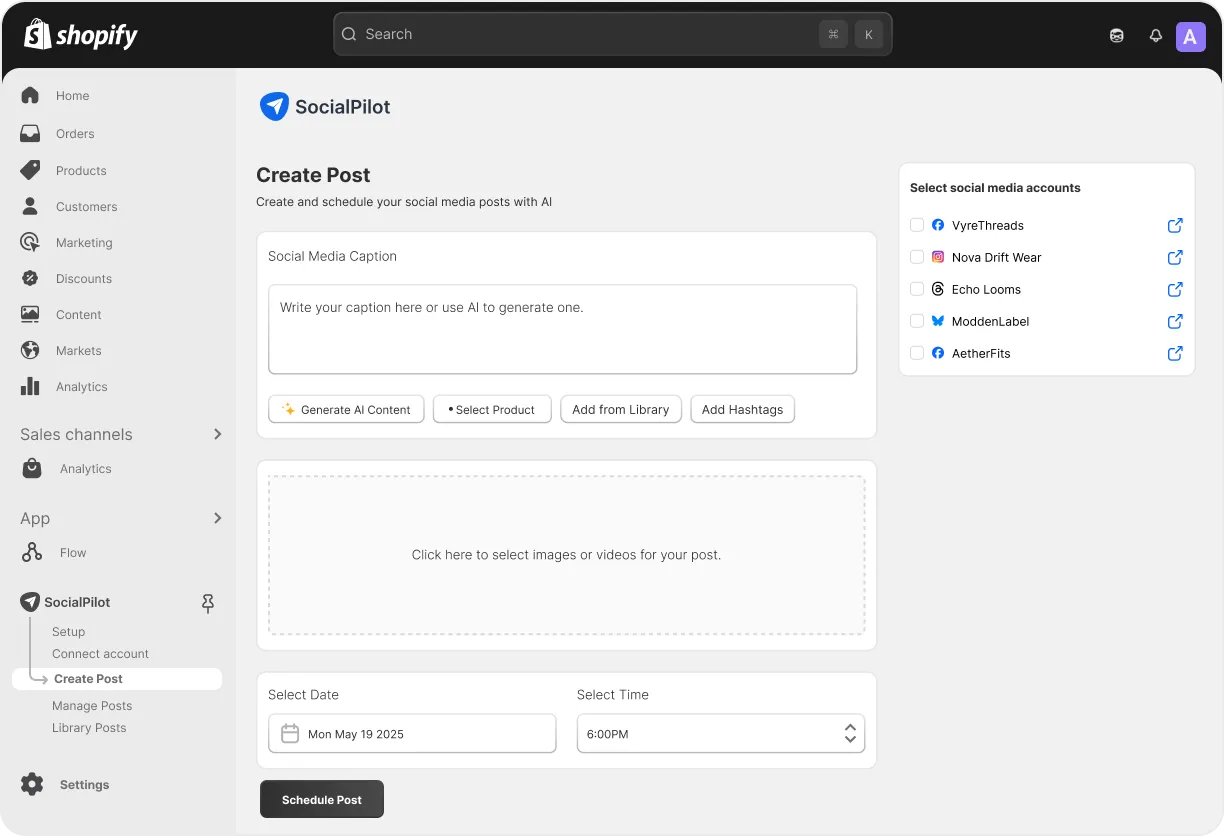This screenshot has width=1224, height=836.
Task: Click the caption text area to start writing
Action: [562, 330]
